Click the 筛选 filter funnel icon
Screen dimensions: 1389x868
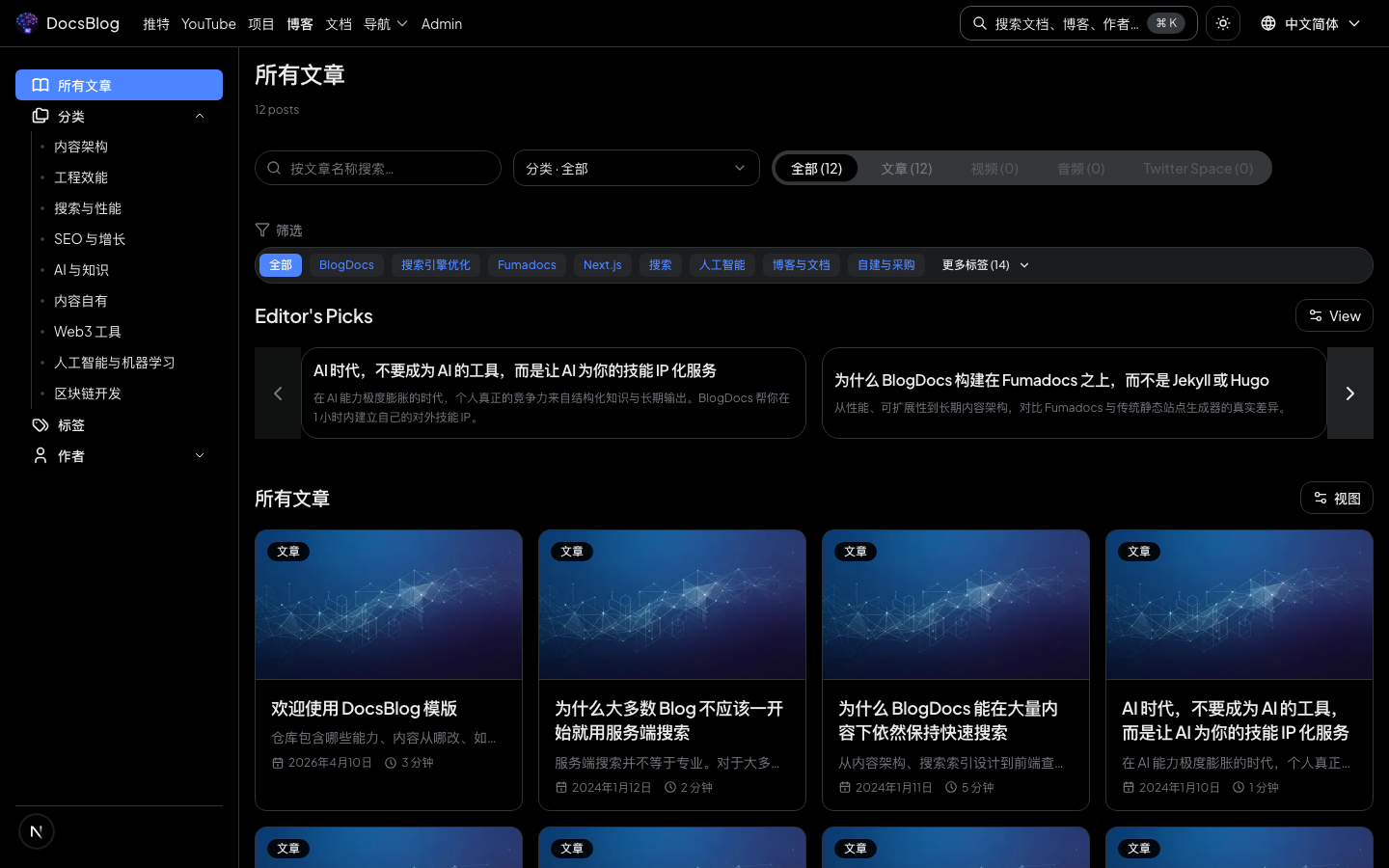pos(262,230)
